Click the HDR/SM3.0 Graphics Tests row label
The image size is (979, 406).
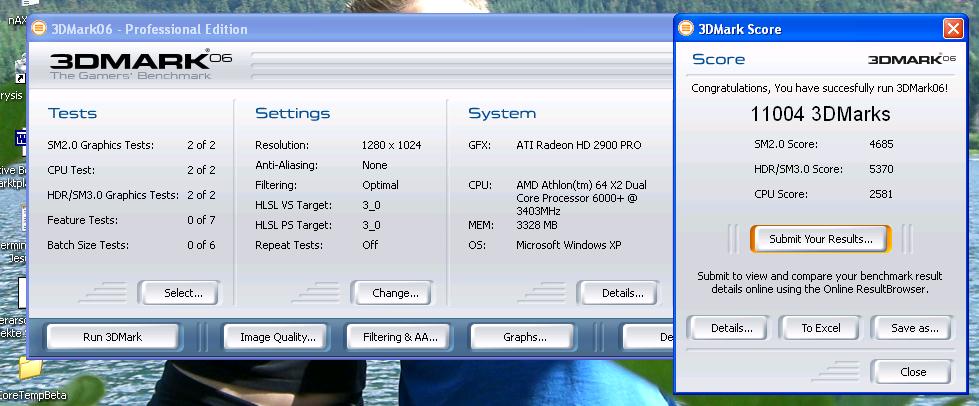click(x=113, y=195)
